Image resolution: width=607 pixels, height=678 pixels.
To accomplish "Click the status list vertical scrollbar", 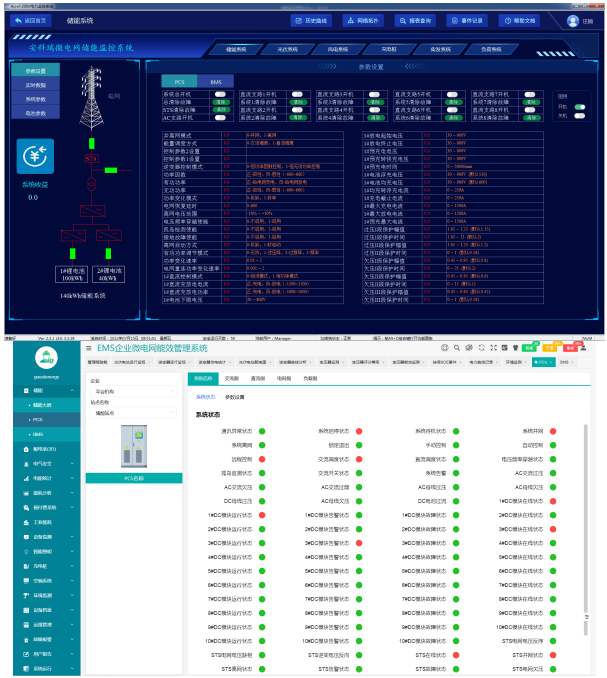I will tap(586, 530).
